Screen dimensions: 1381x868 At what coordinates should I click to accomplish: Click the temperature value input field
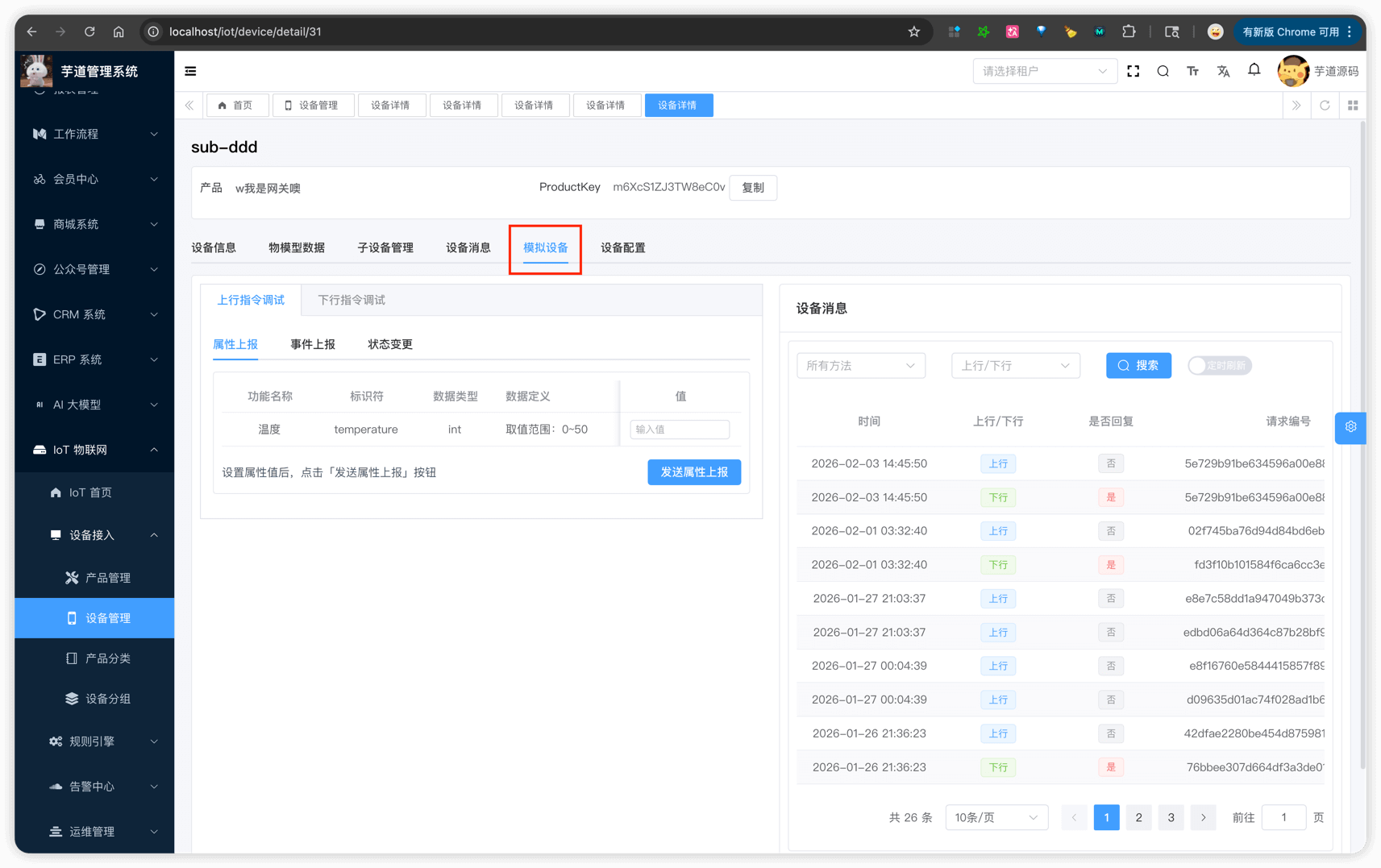point(679,430)
